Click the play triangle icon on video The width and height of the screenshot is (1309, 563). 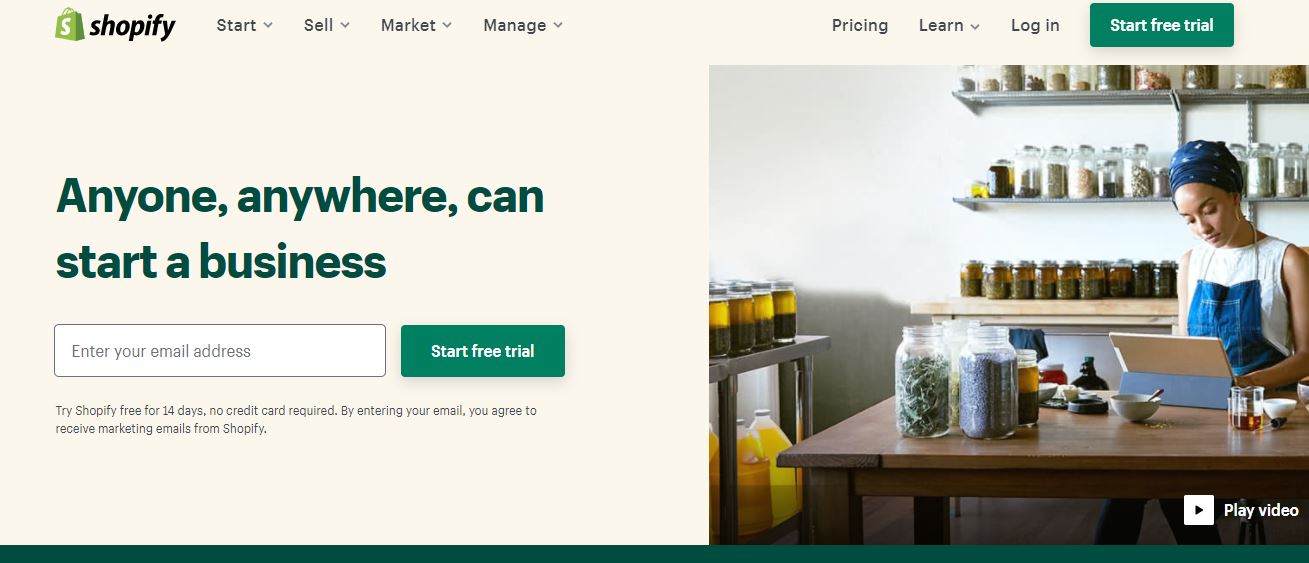(1199, 510)
